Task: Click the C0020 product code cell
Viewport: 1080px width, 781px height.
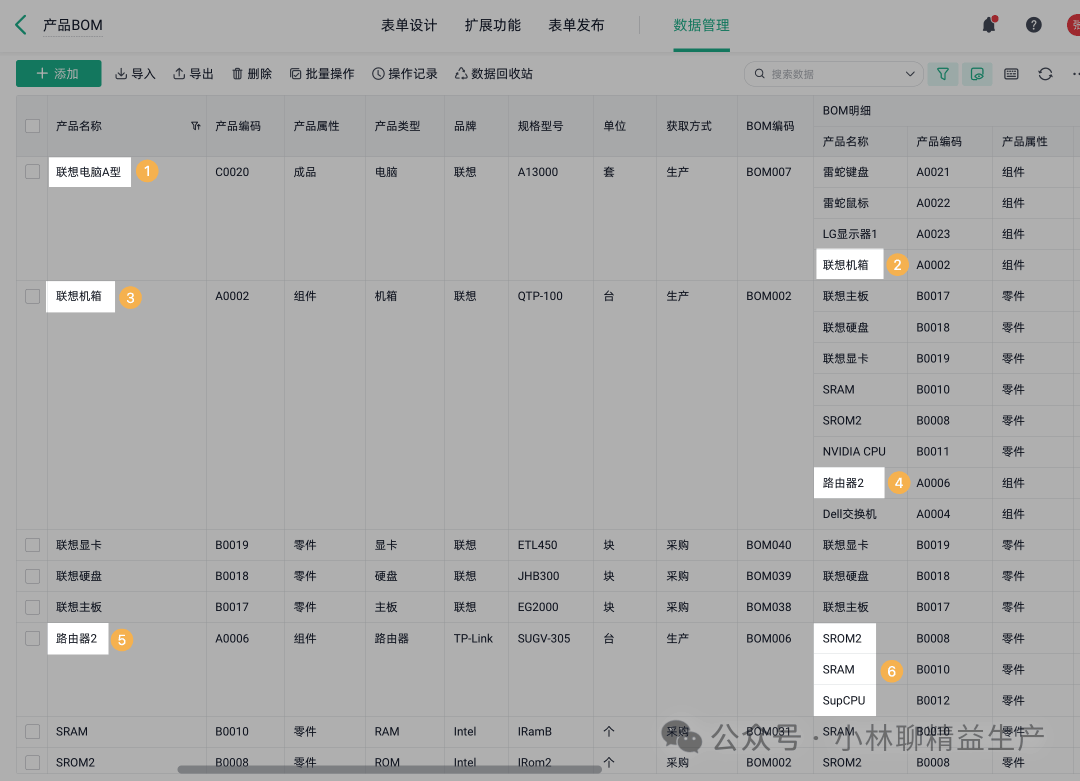Action: [232, 171]
